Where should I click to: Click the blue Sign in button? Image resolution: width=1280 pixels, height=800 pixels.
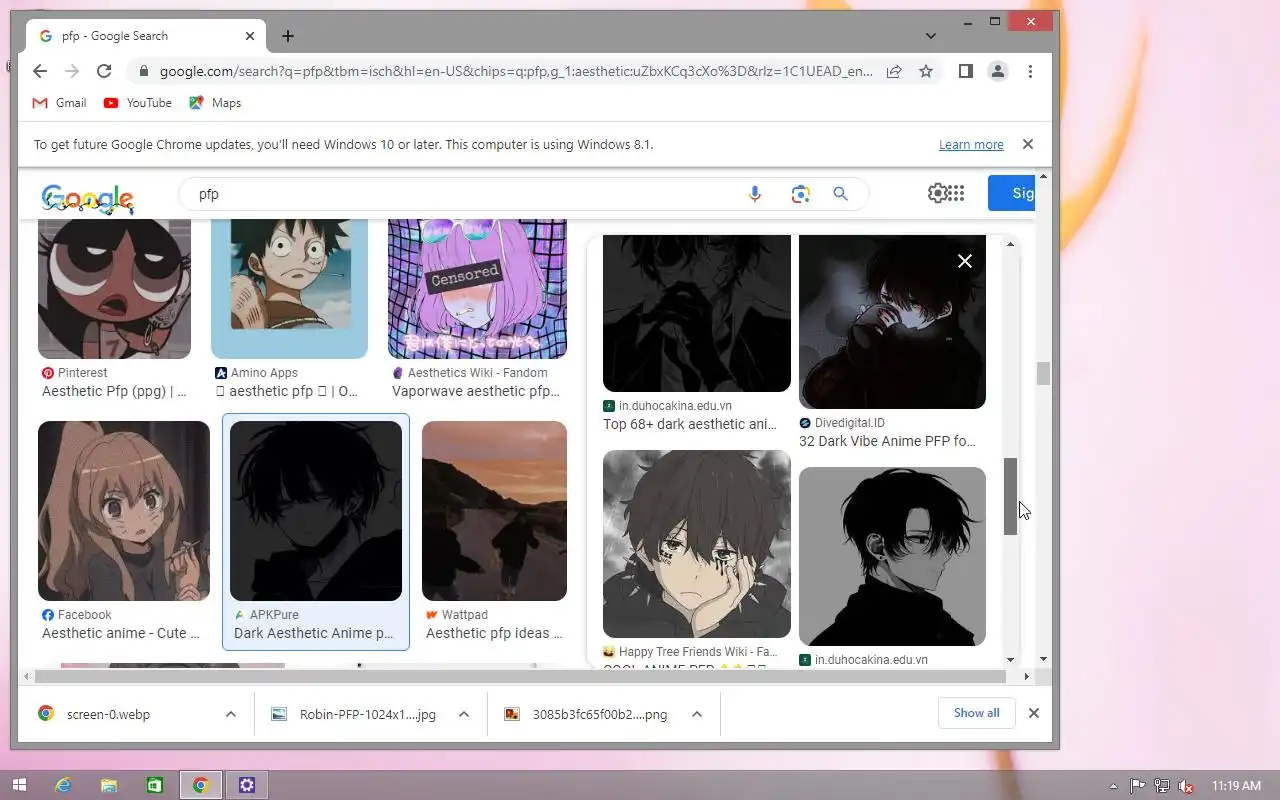(x=1011, y=193)
